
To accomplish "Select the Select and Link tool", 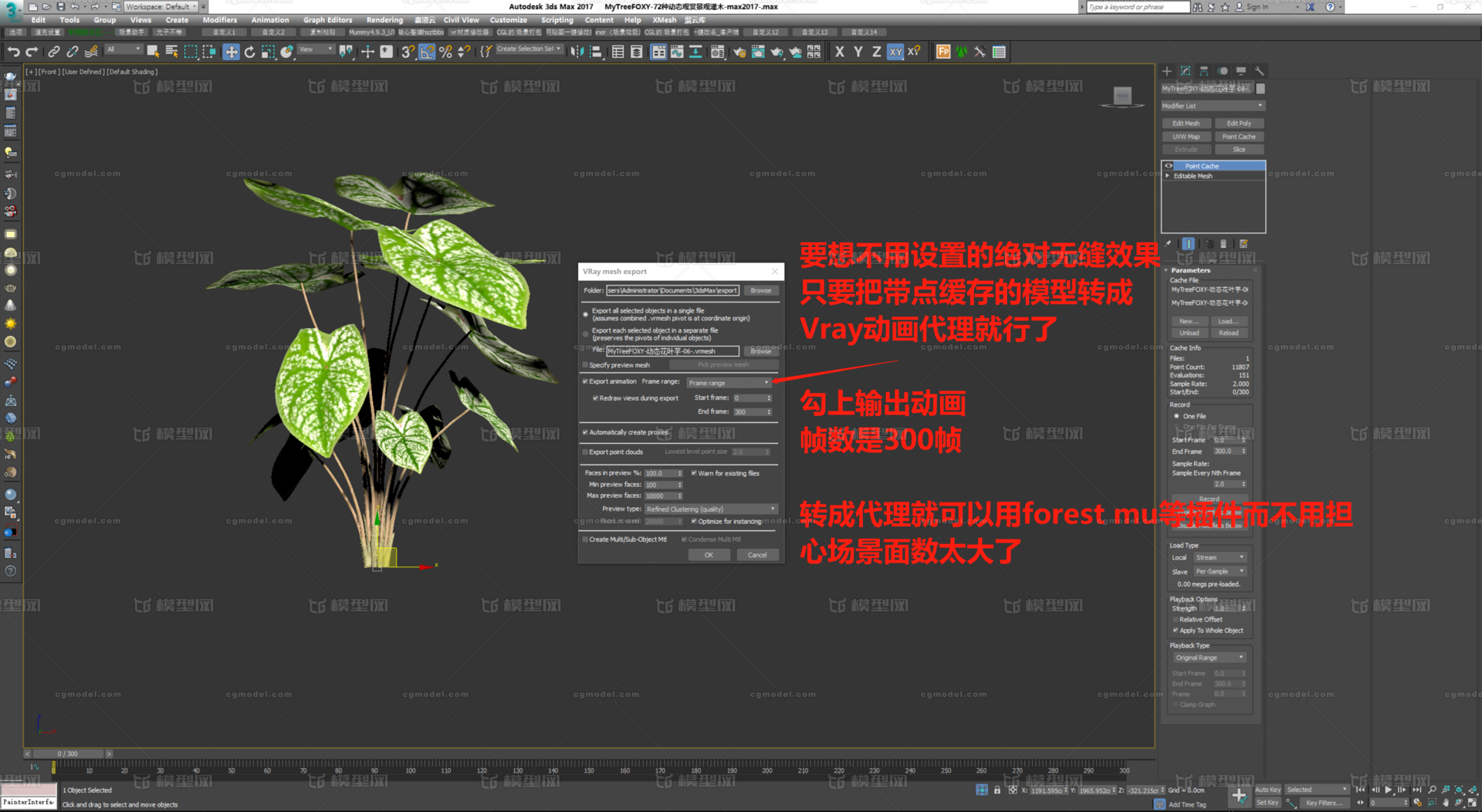I will pyautogui.click(x=53, y=52).
